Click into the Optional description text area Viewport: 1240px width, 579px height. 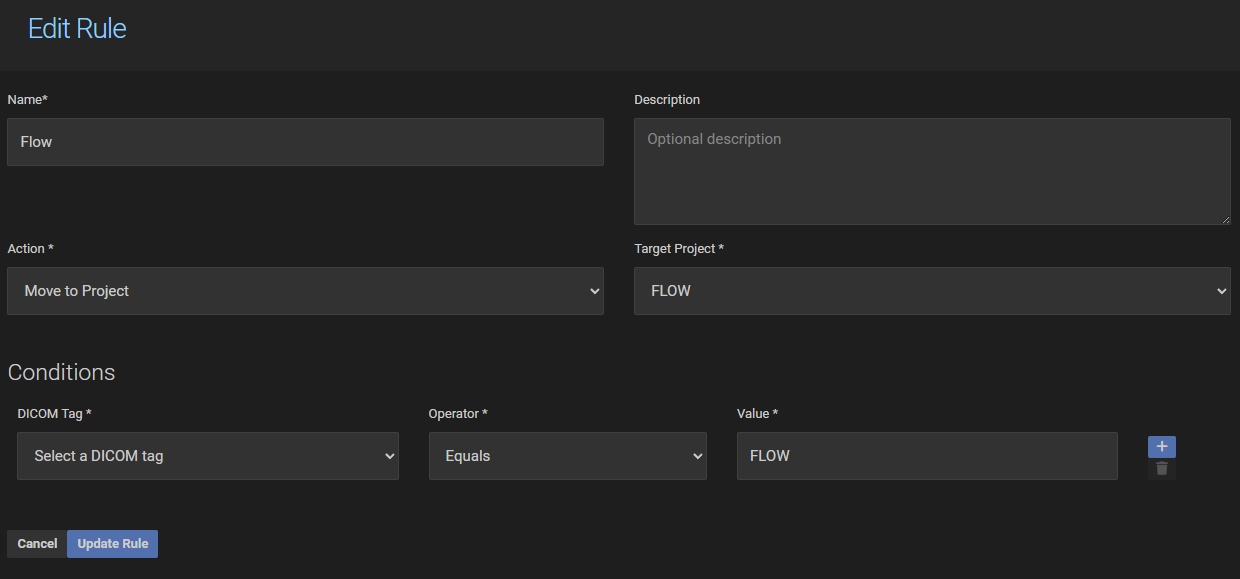pyautogui.click(x=931, y=171)
